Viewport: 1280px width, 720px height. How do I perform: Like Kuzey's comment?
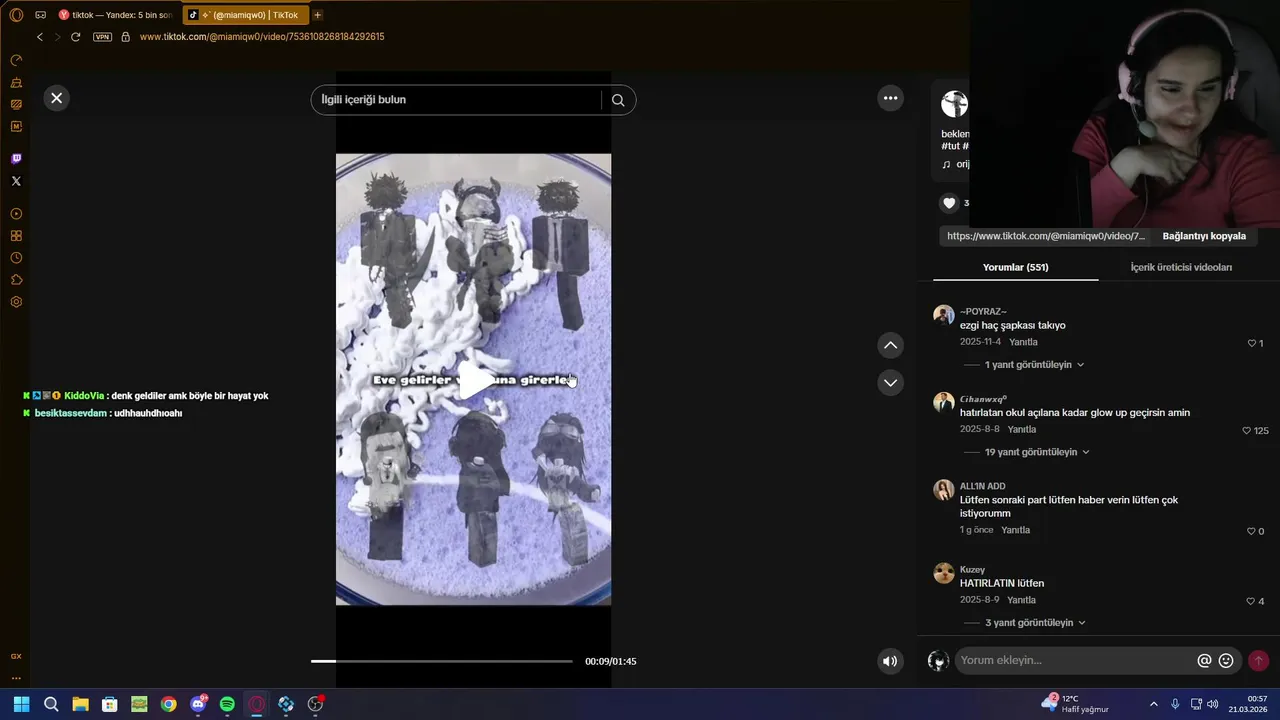point(1251,601)
